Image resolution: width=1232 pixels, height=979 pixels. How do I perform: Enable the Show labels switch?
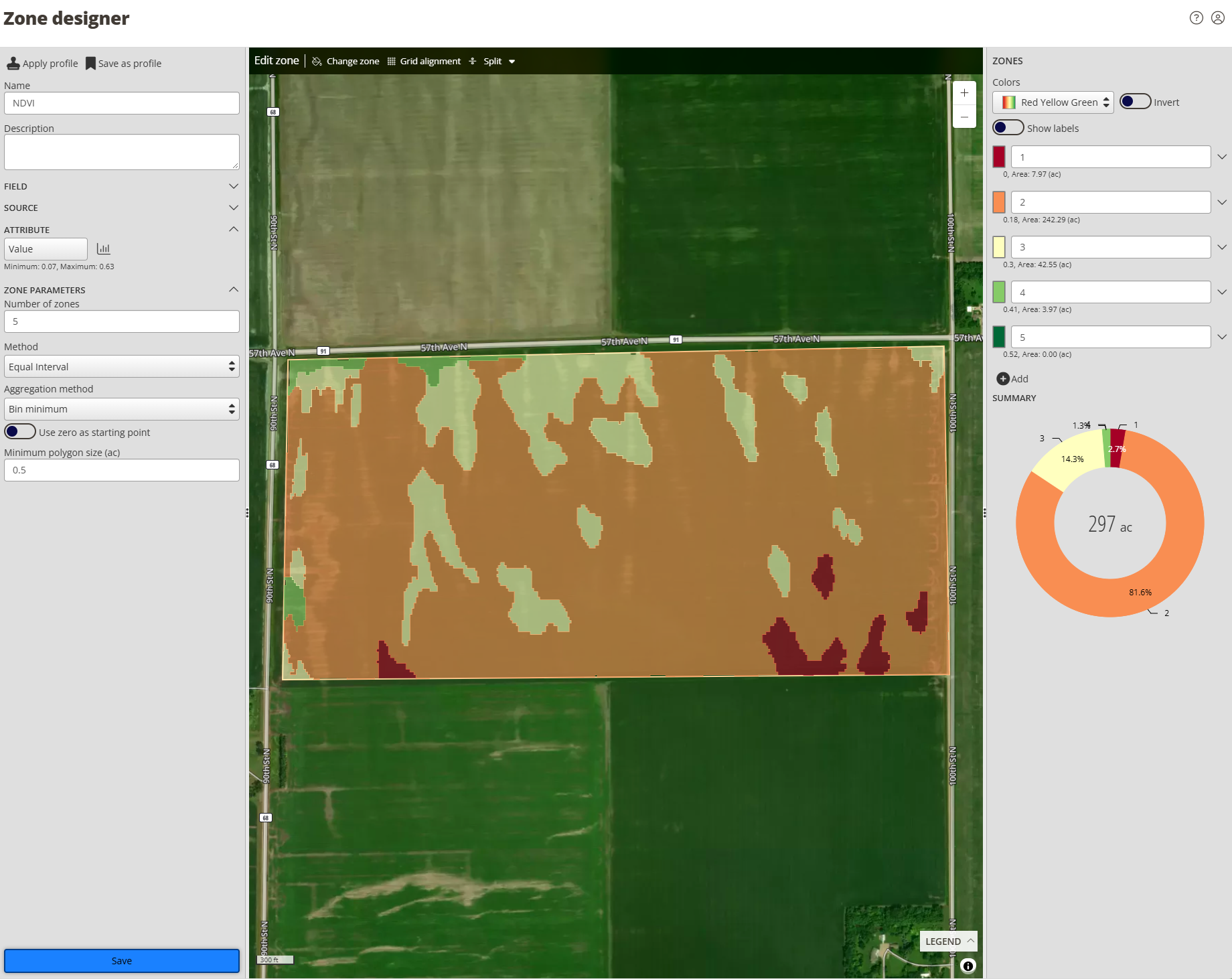coord(1008,128)
